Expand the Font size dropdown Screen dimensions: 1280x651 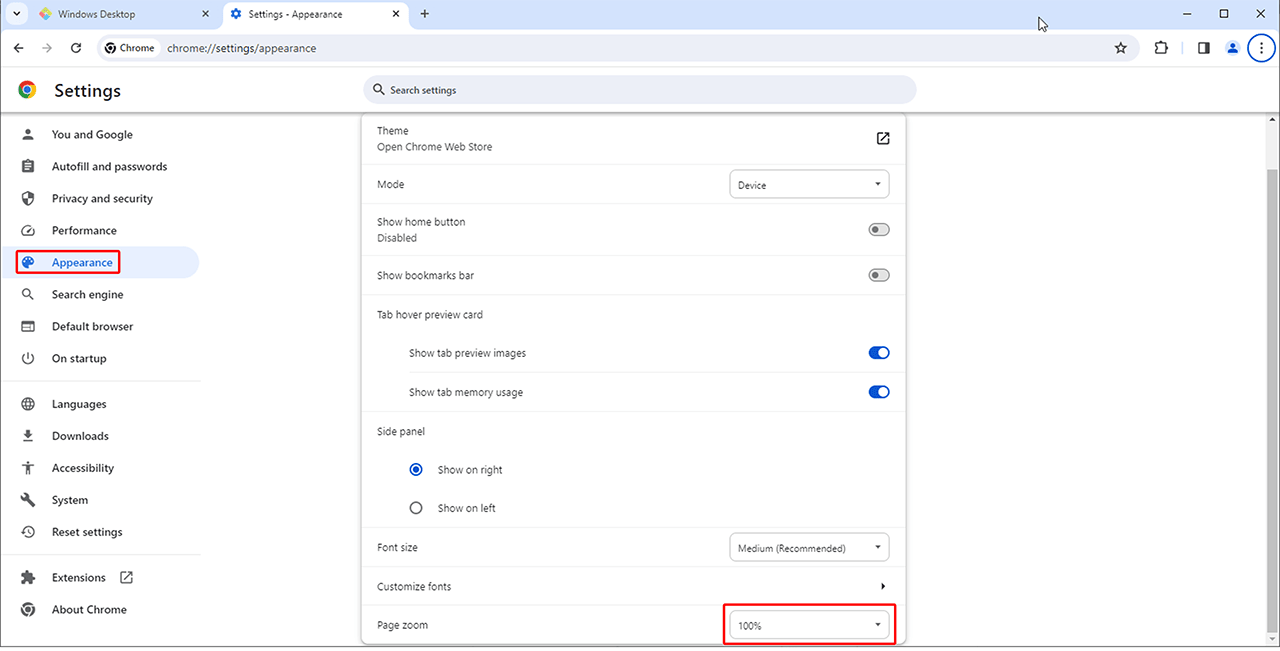click(808, 548)
